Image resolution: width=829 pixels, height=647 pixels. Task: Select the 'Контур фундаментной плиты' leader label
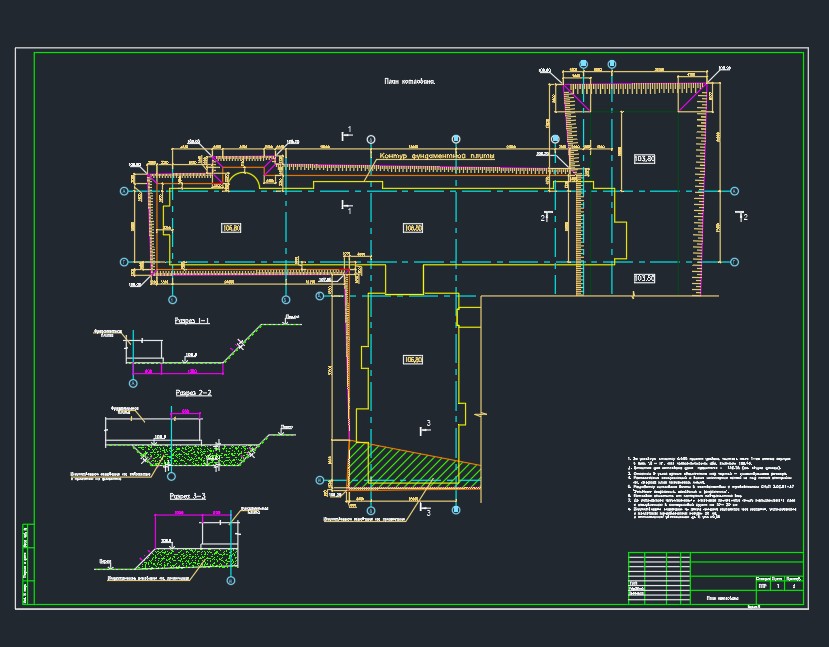pyautogui.click(x=437, y=156)
